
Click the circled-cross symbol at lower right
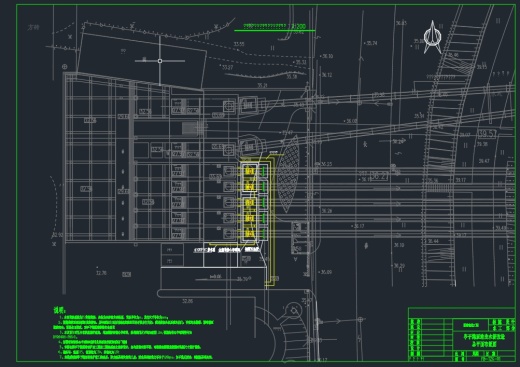[x=360, y=319]
